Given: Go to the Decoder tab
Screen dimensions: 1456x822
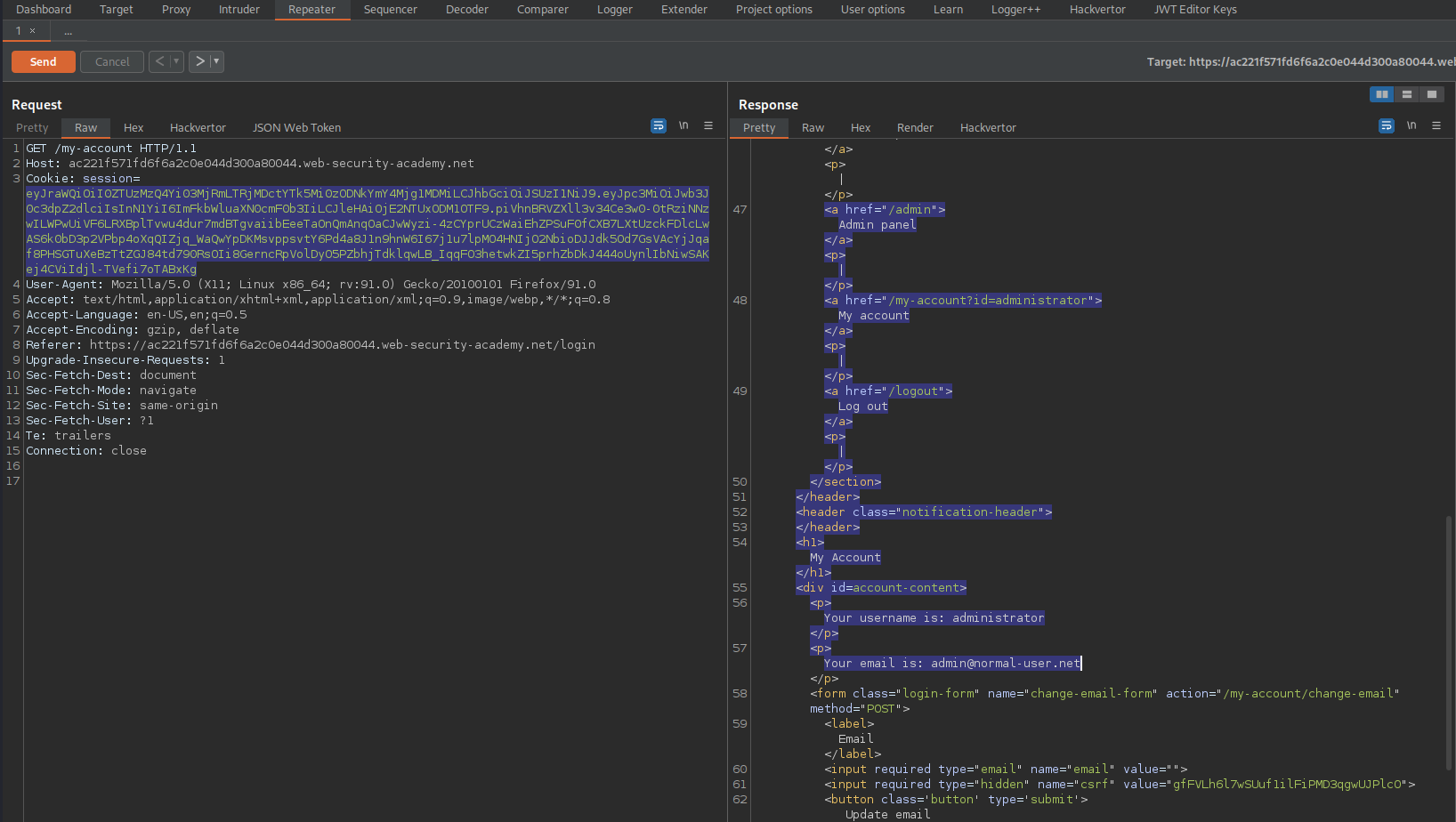Looking at the screenshot, I should (x=467, y=10).
